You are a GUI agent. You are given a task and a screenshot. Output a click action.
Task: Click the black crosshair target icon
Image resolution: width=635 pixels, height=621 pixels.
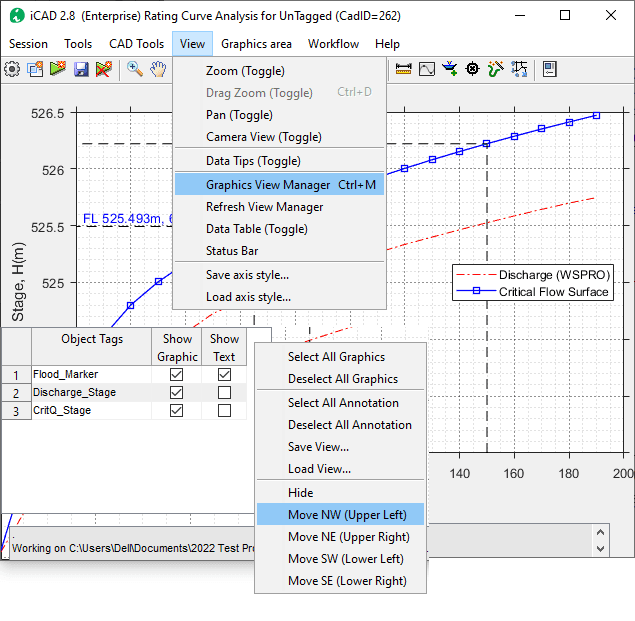(472, 69)
